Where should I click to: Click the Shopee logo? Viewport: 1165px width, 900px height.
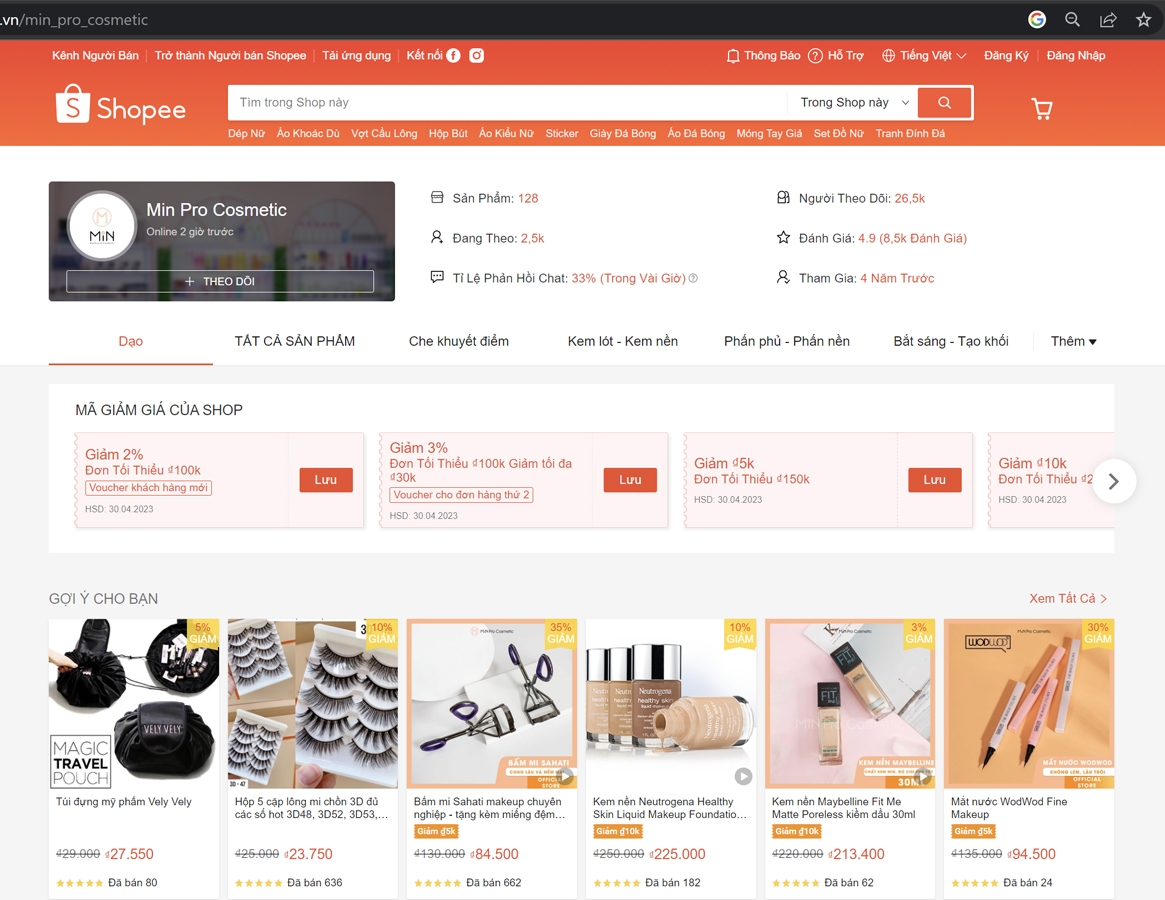point(120,104)
